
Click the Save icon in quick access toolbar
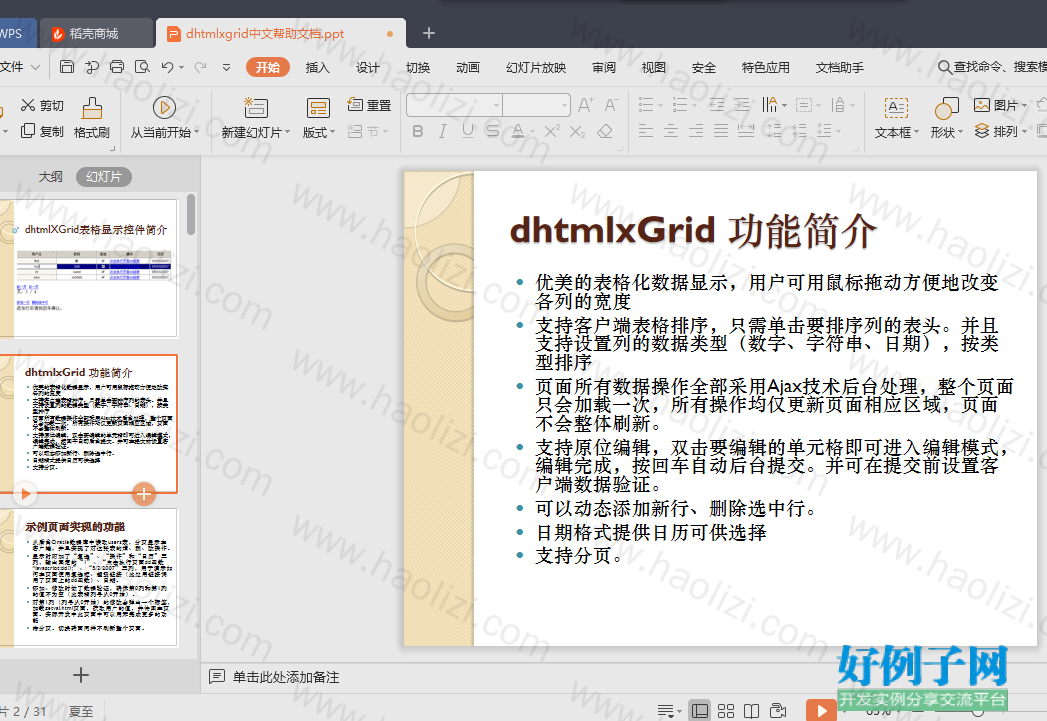coord(67,67)
